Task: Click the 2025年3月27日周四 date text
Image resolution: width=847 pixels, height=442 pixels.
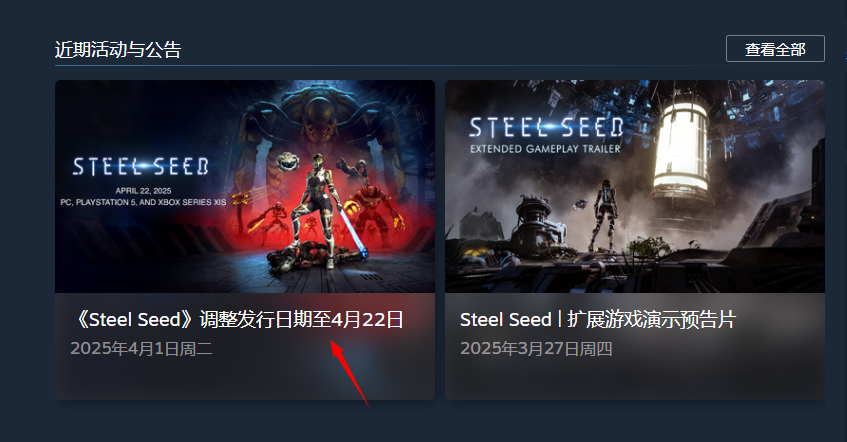Action: [x=536, y=349]
